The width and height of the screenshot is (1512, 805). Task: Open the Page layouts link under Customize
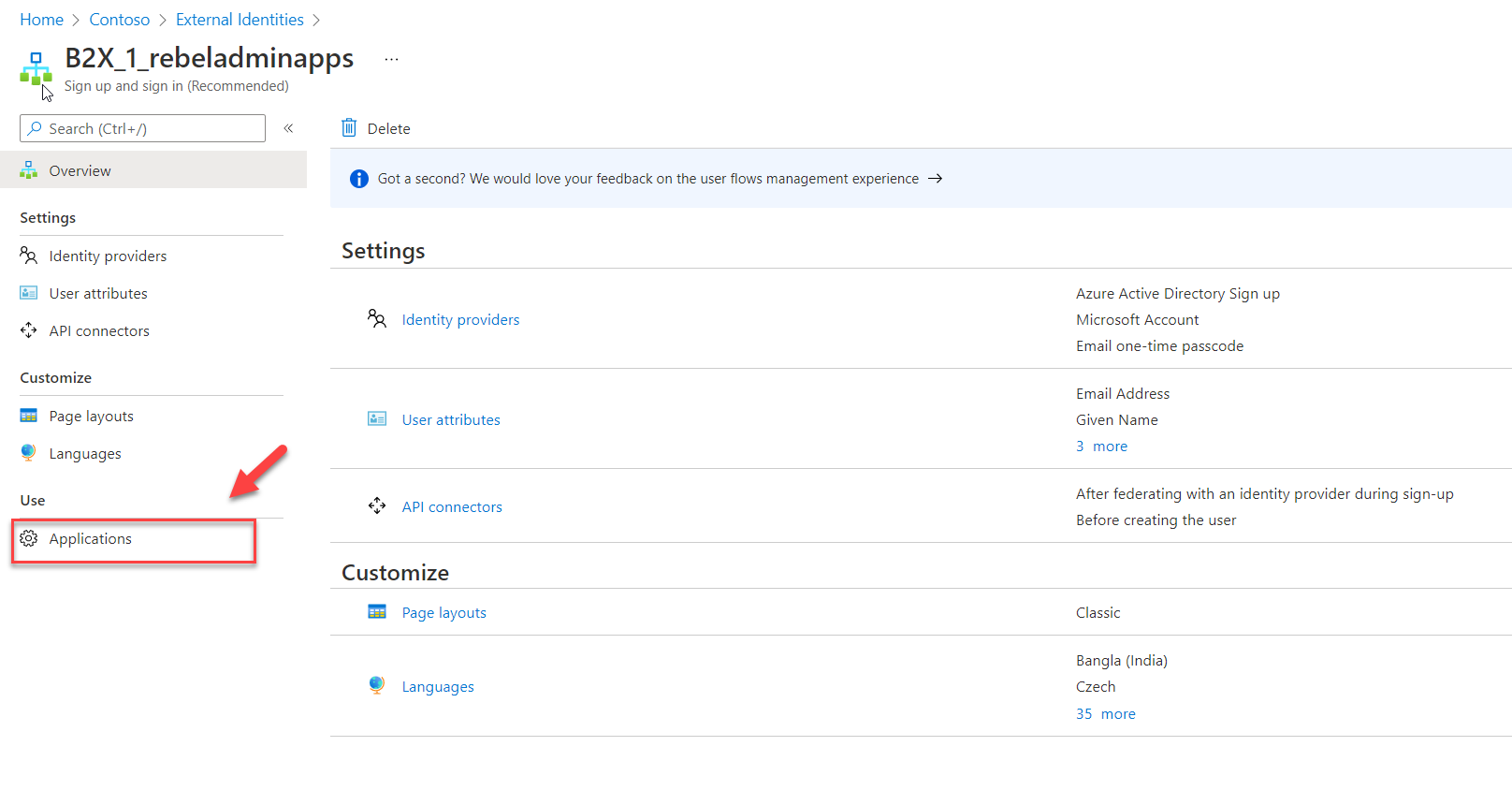coord(443,612)
